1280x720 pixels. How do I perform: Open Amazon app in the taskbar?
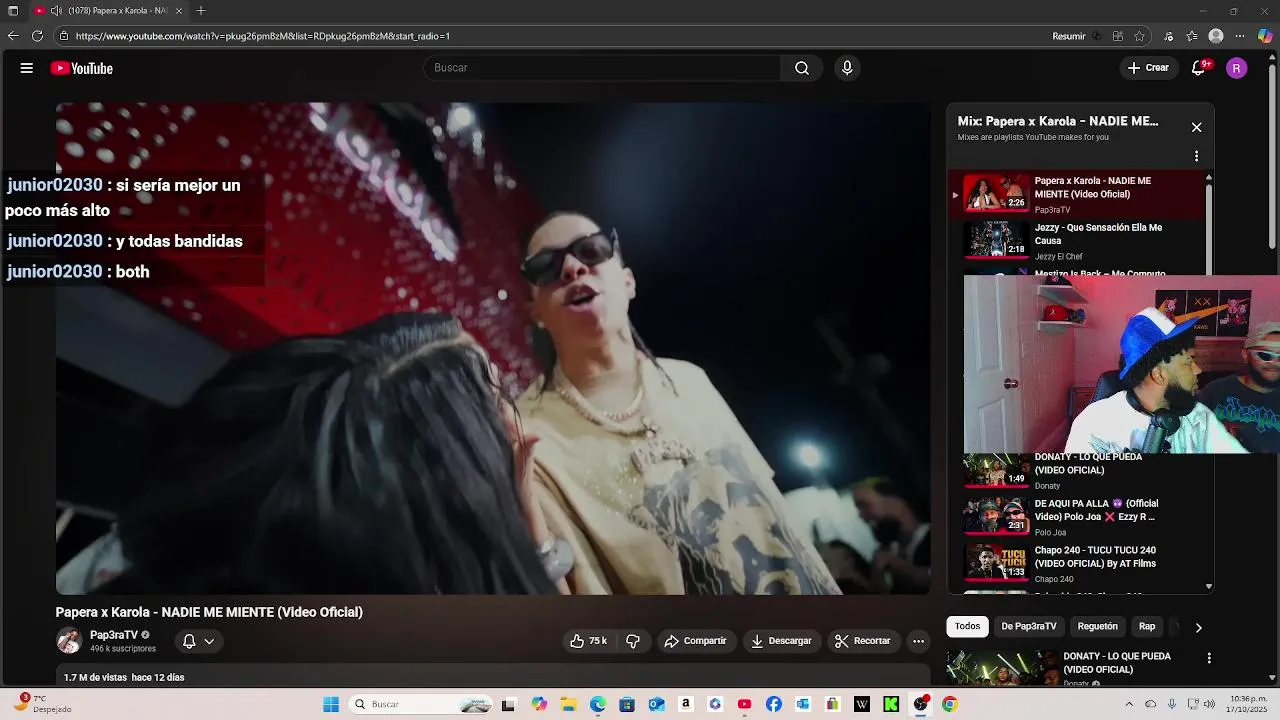click(686, 704)
